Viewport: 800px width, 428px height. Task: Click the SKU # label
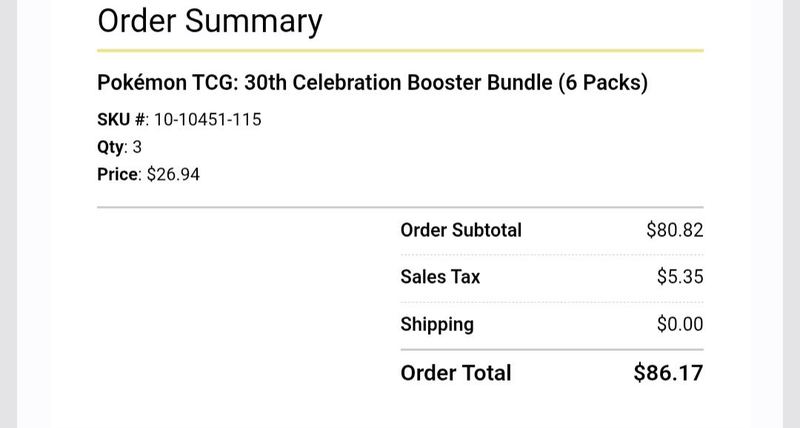coord(121,119)
